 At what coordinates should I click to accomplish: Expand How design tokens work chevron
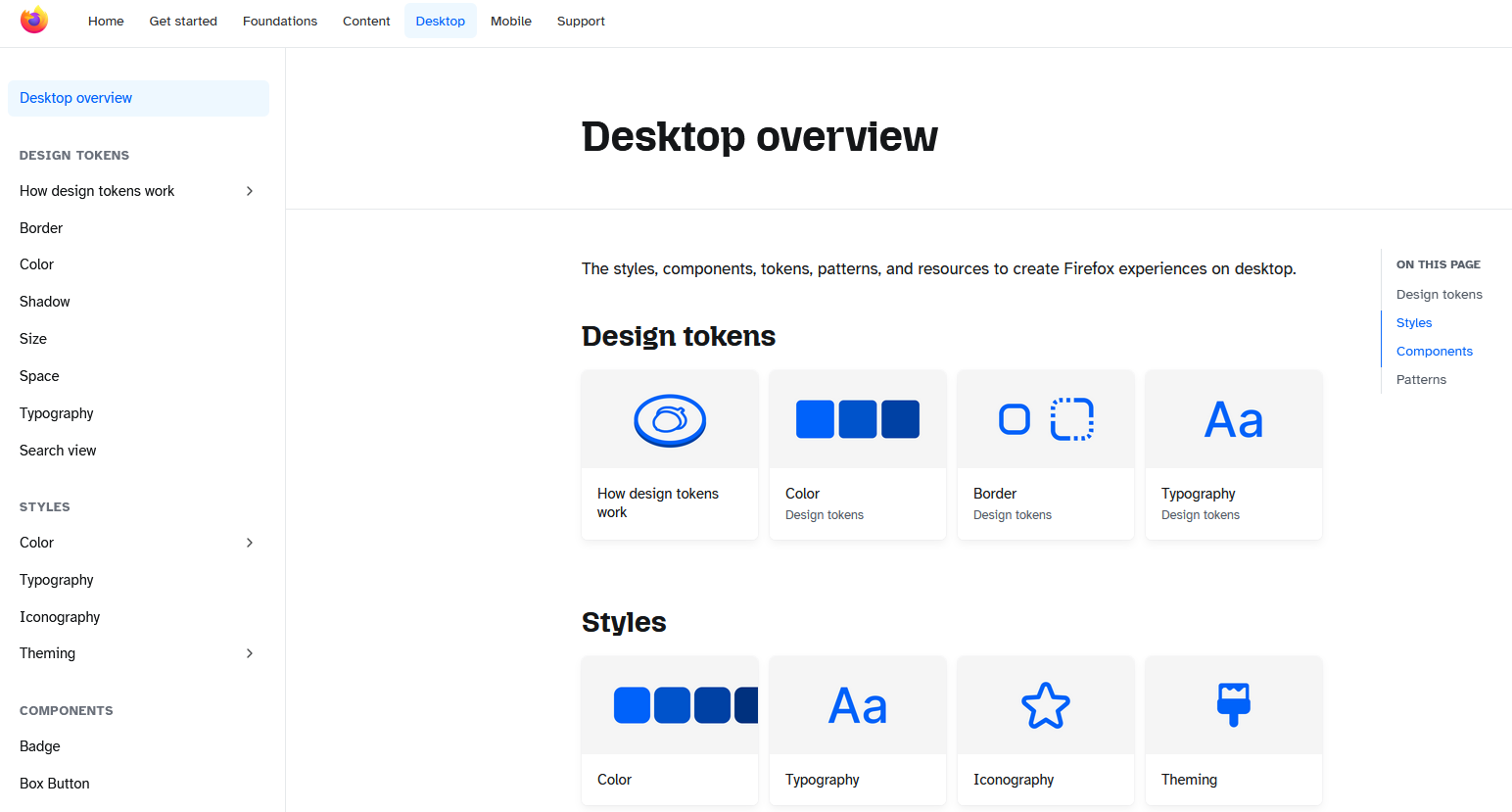click(x=250, y=191)
